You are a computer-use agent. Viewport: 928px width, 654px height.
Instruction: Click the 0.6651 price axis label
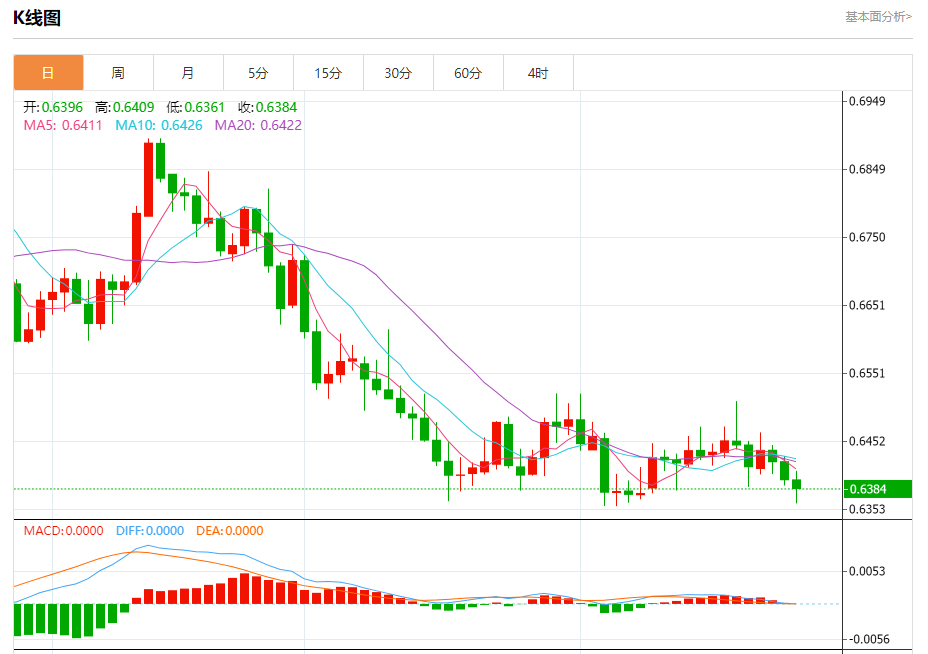(x=867, y=305)
